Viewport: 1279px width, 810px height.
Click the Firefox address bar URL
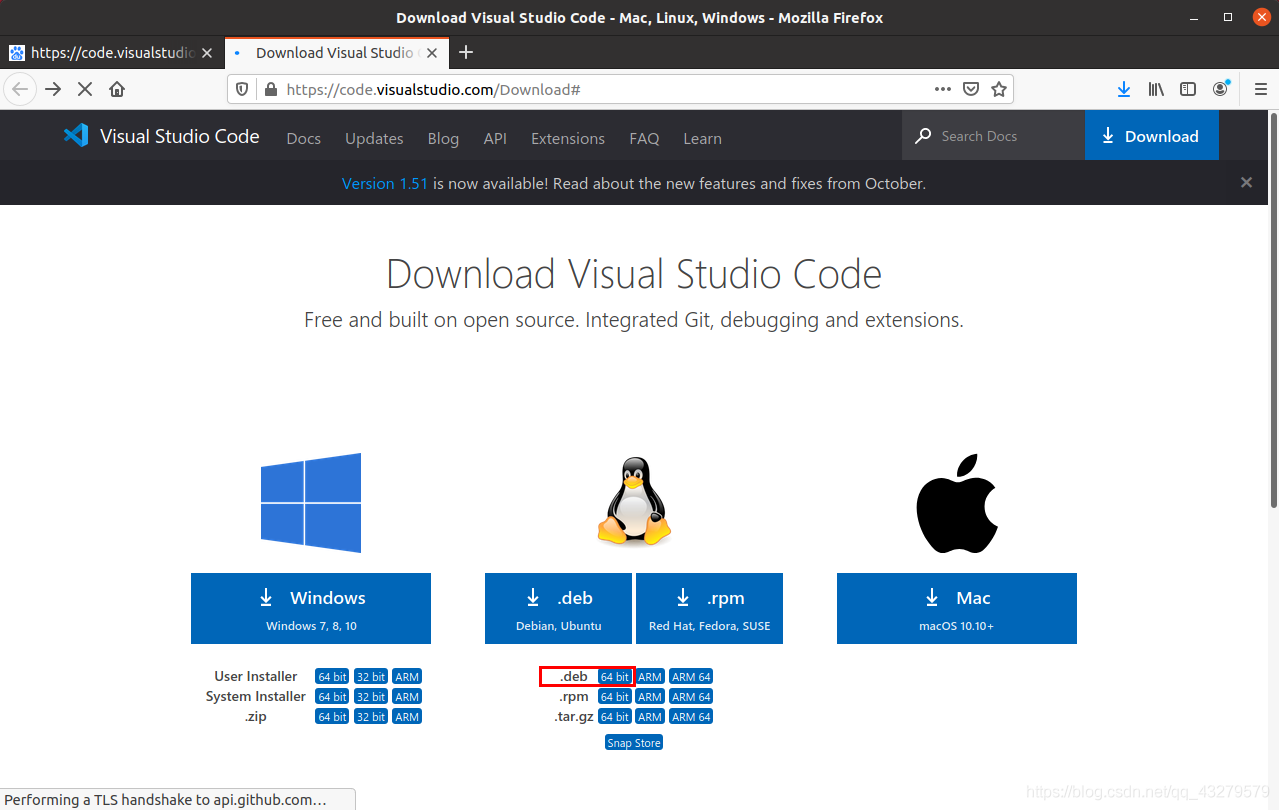pyautogui.click(x=433, y=89)
